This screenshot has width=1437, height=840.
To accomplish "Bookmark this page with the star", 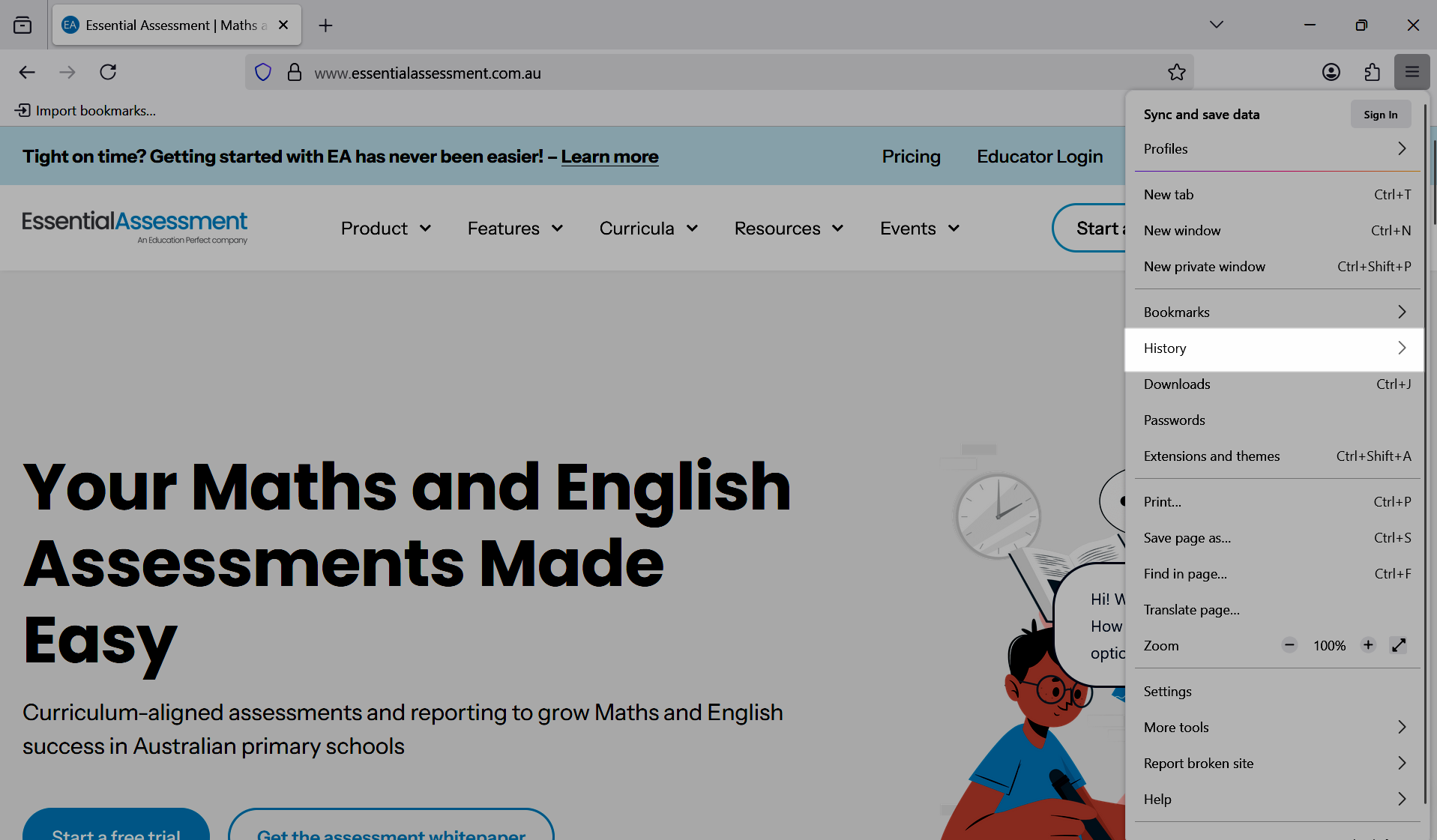I will tap(1177, 73).
